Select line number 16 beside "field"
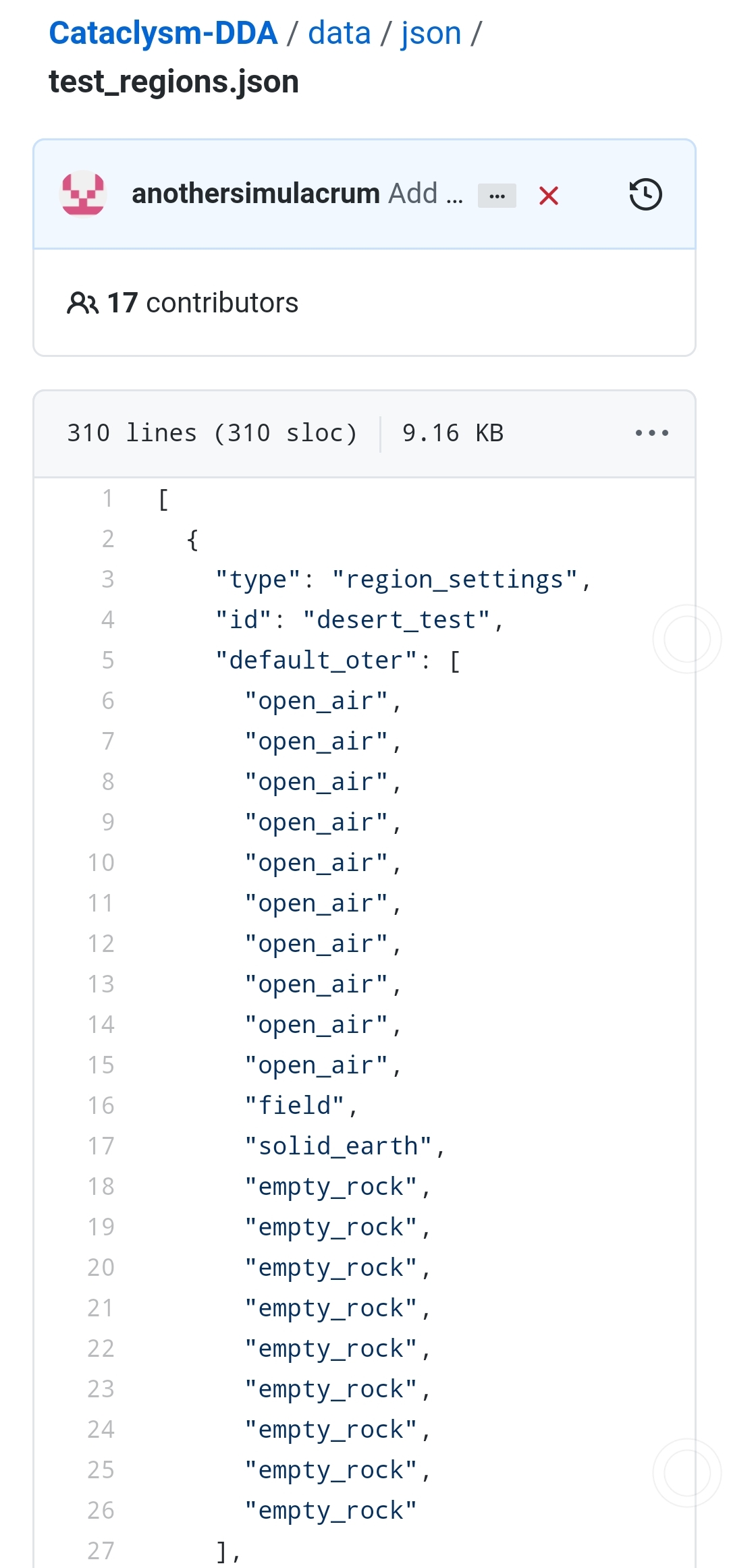 [102, 1105]
